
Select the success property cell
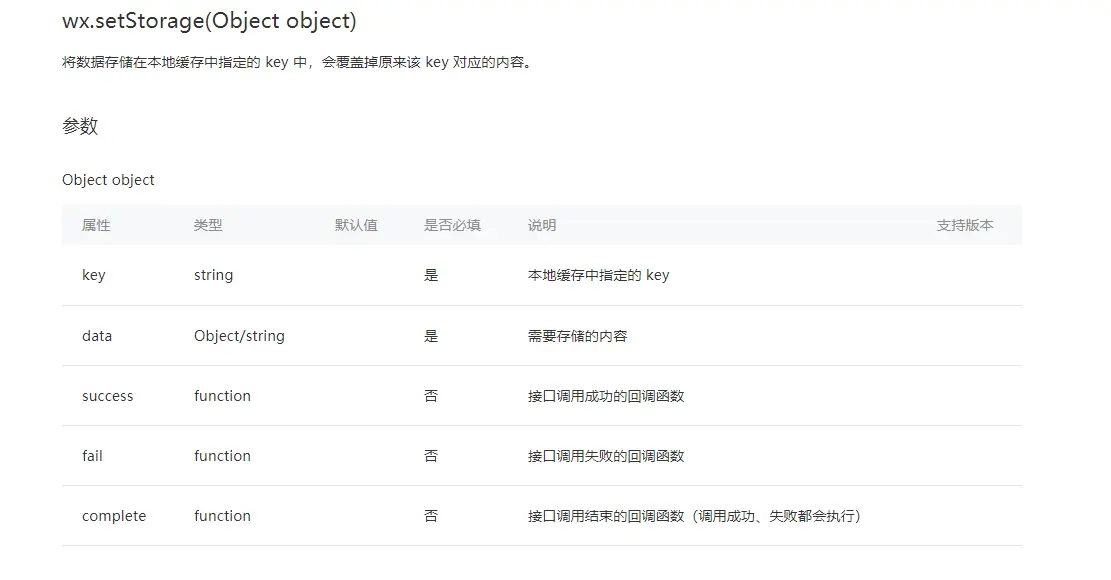[108, 396]
